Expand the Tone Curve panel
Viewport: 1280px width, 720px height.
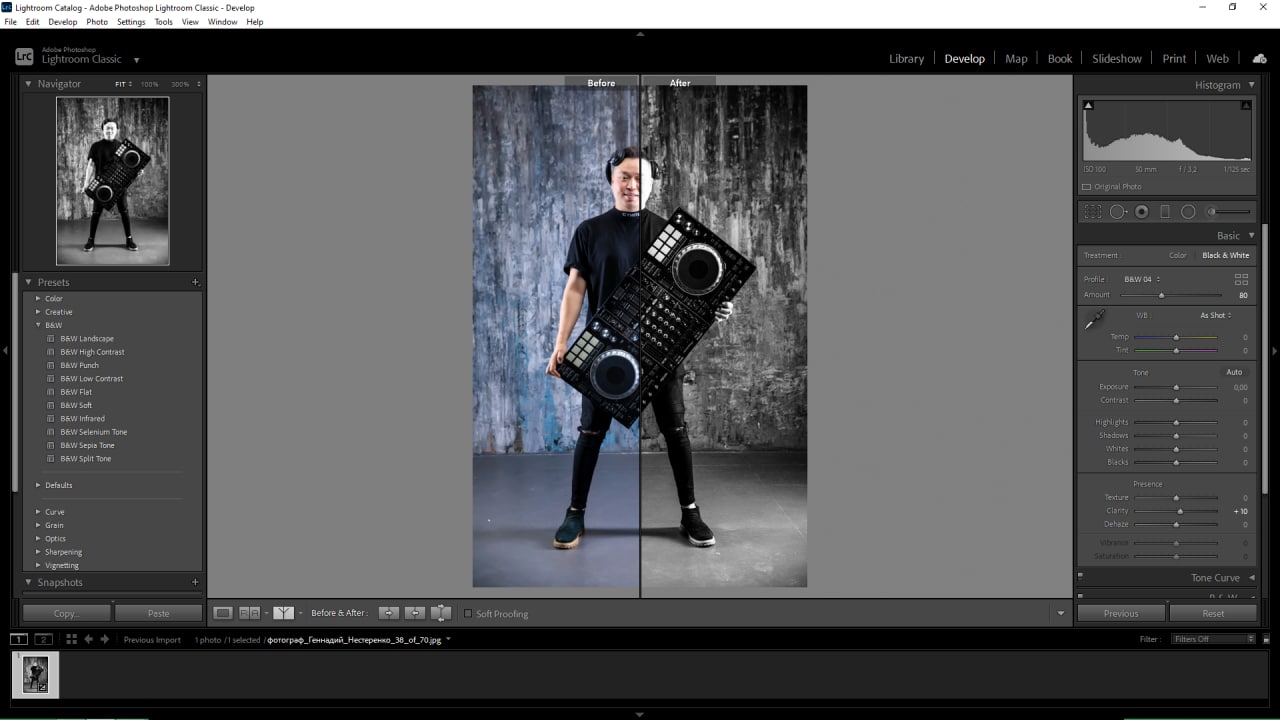pos(1250,578)
